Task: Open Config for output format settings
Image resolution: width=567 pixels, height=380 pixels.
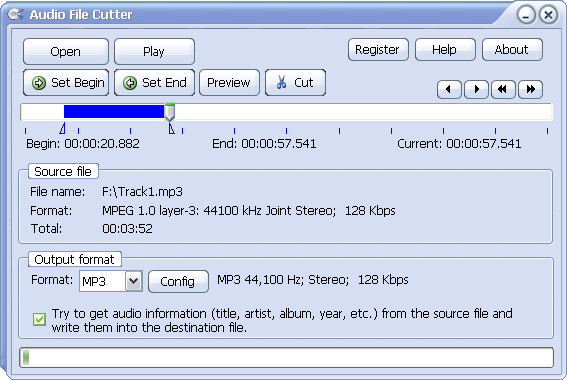Action: point(178,281)
